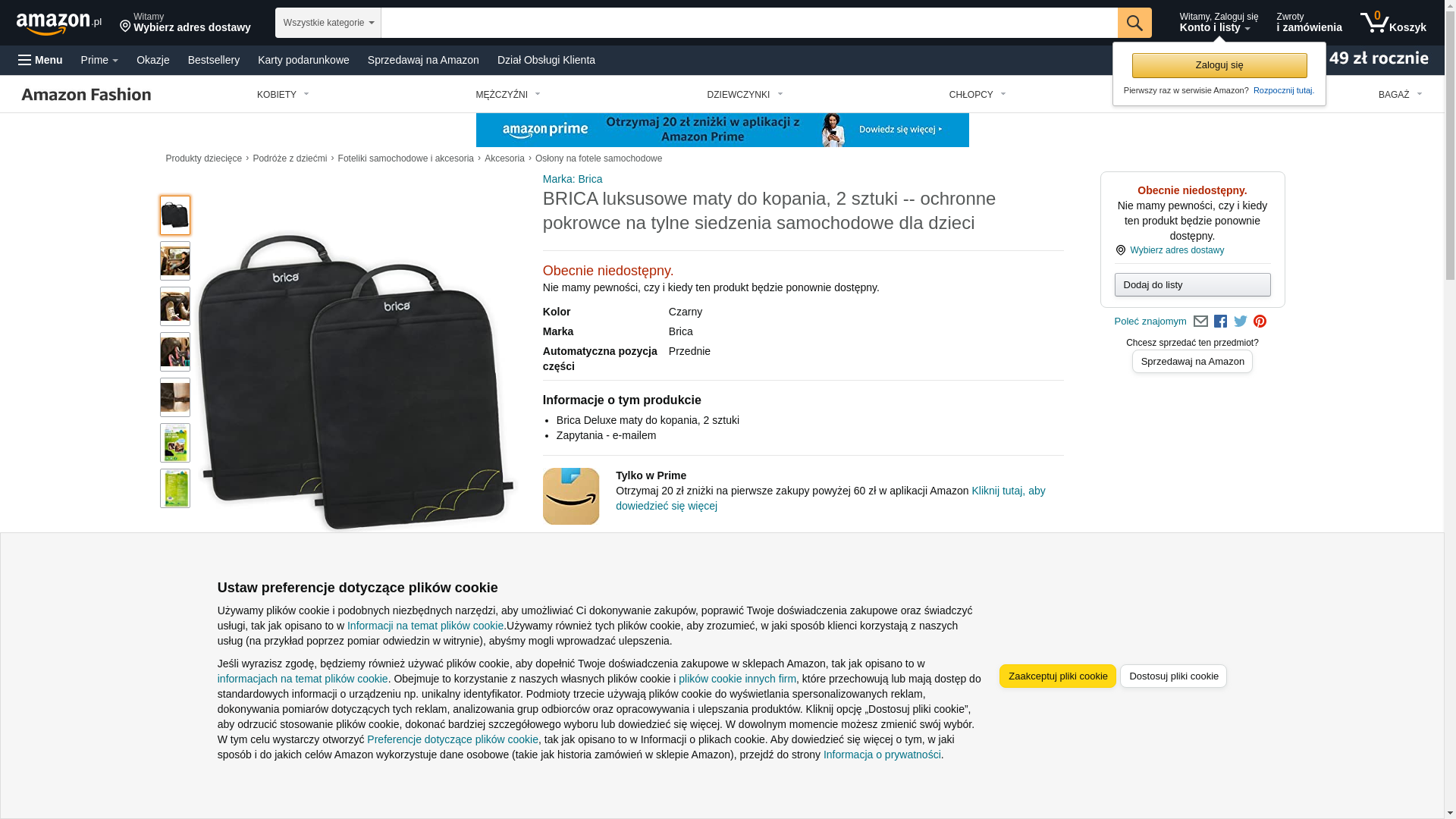The image size is (1456, 819).
Task: Click the search magnifier button
Action: [1134, 23]
